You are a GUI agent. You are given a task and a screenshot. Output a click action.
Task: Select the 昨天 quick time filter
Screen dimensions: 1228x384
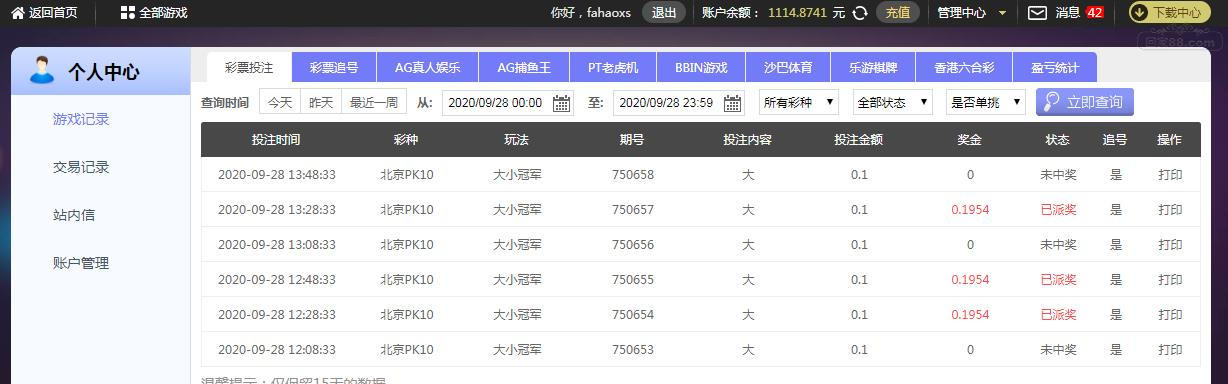click(x=321, y=102)
